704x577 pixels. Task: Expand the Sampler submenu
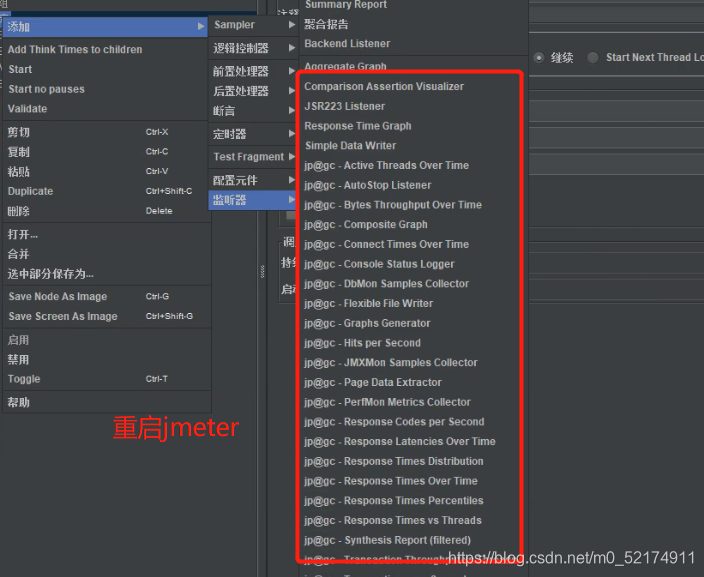pos(254,25)
